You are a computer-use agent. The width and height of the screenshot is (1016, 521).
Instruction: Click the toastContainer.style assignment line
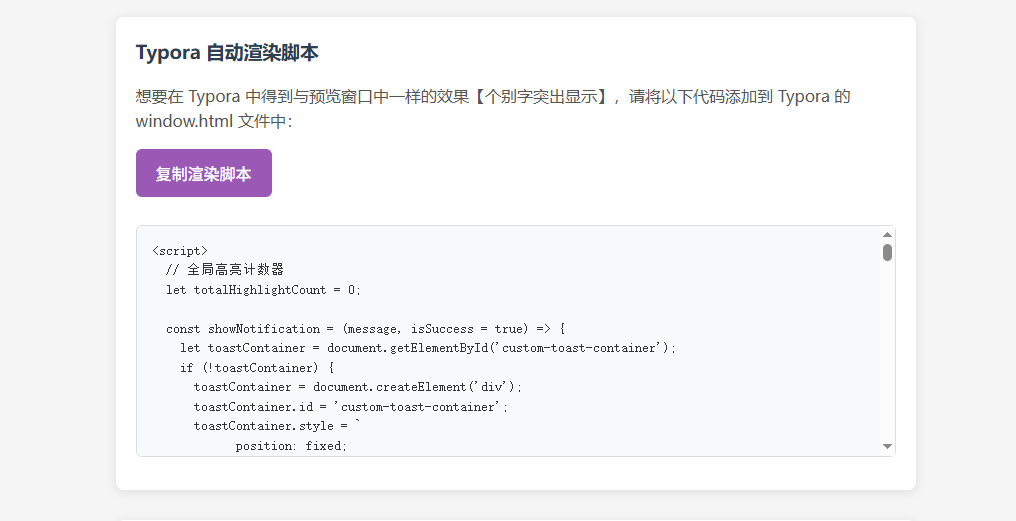coord(277,426)
